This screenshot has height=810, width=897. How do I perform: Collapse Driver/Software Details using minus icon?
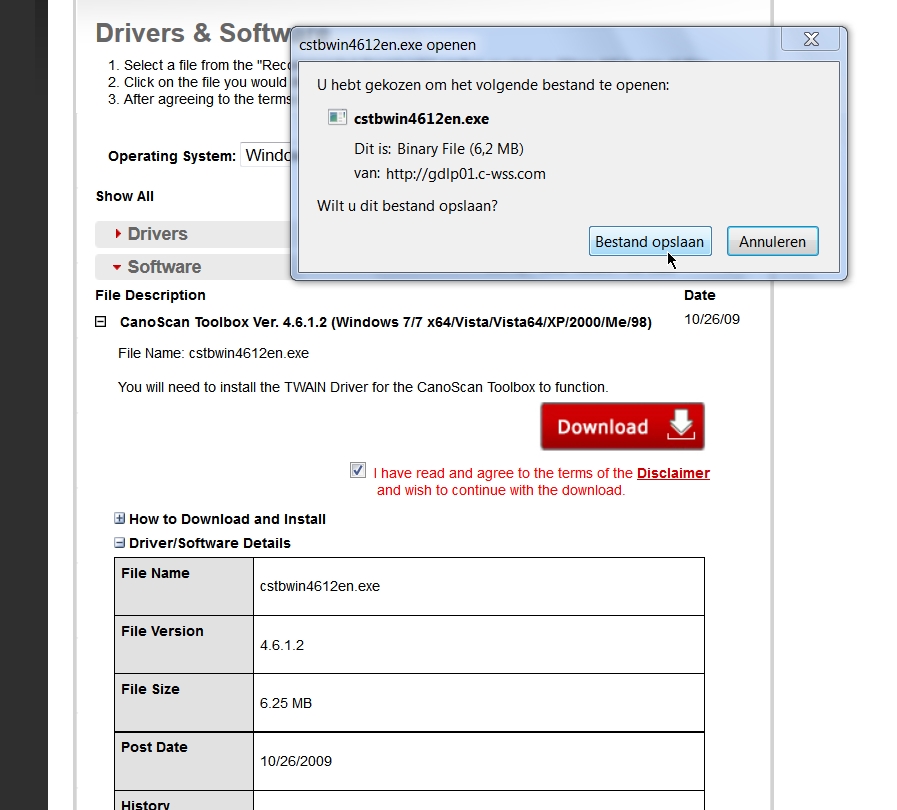coord(120,543)
